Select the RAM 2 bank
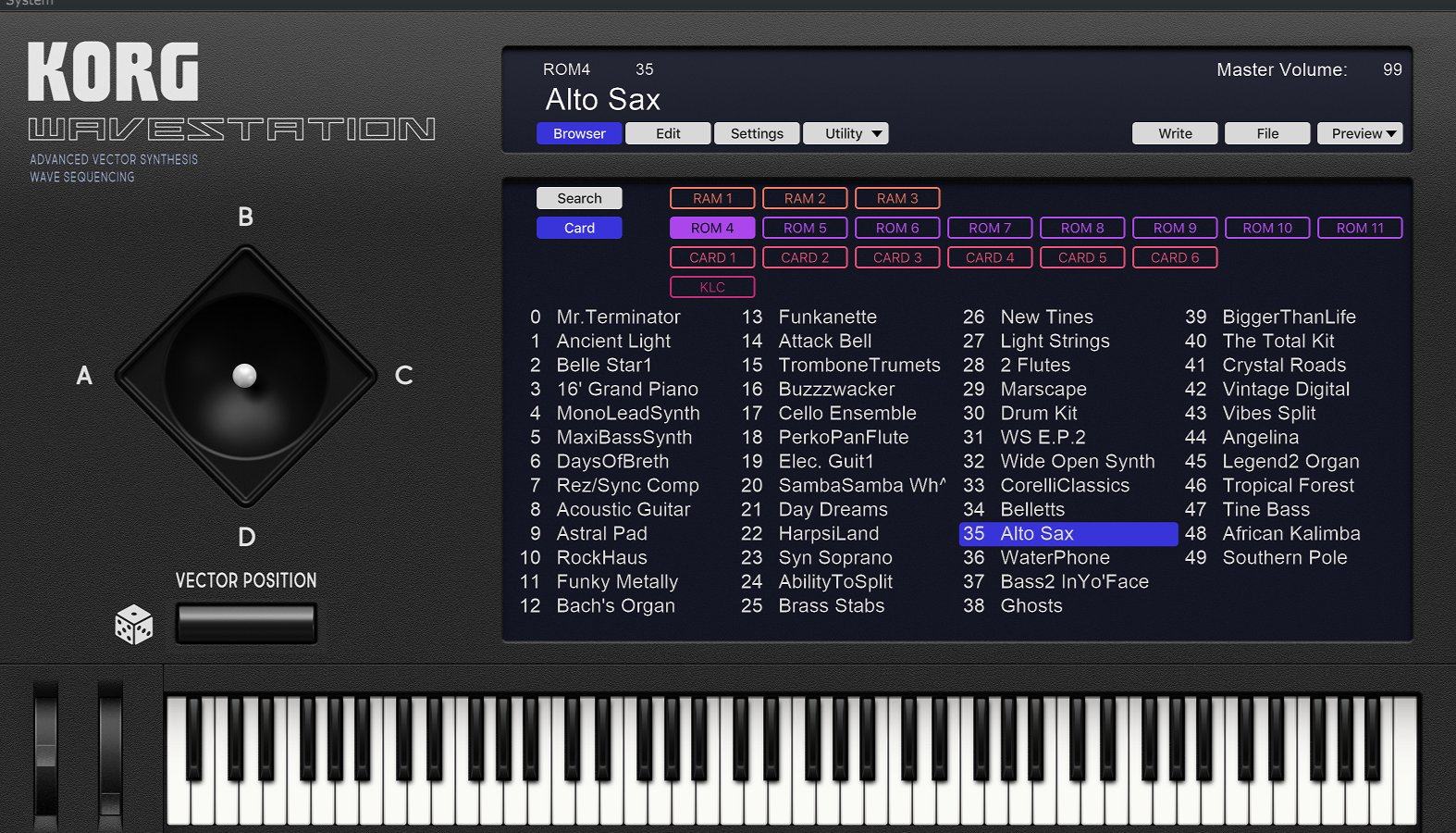This screenshot has height=833, width=1456. tap(805, 198)
